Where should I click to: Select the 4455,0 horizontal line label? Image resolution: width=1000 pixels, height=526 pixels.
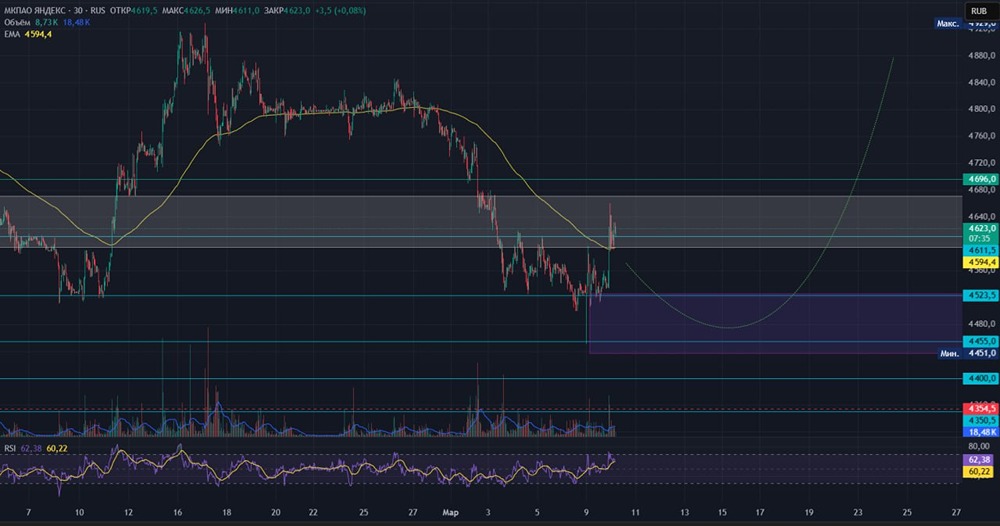click(980, 342)
